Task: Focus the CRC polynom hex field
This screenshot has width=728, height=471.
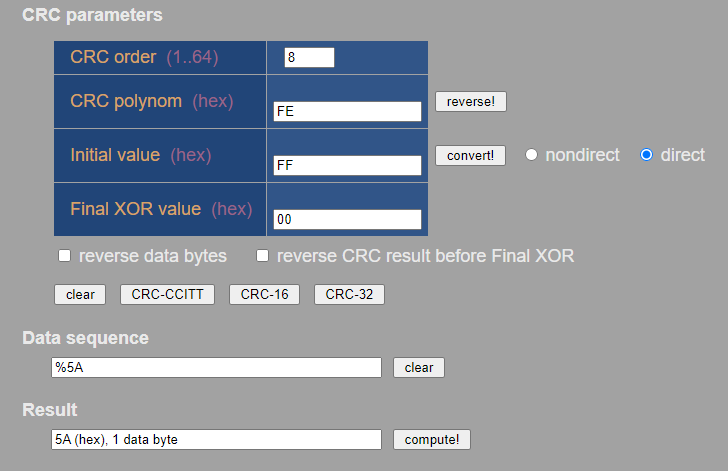Action: point(347,112)
